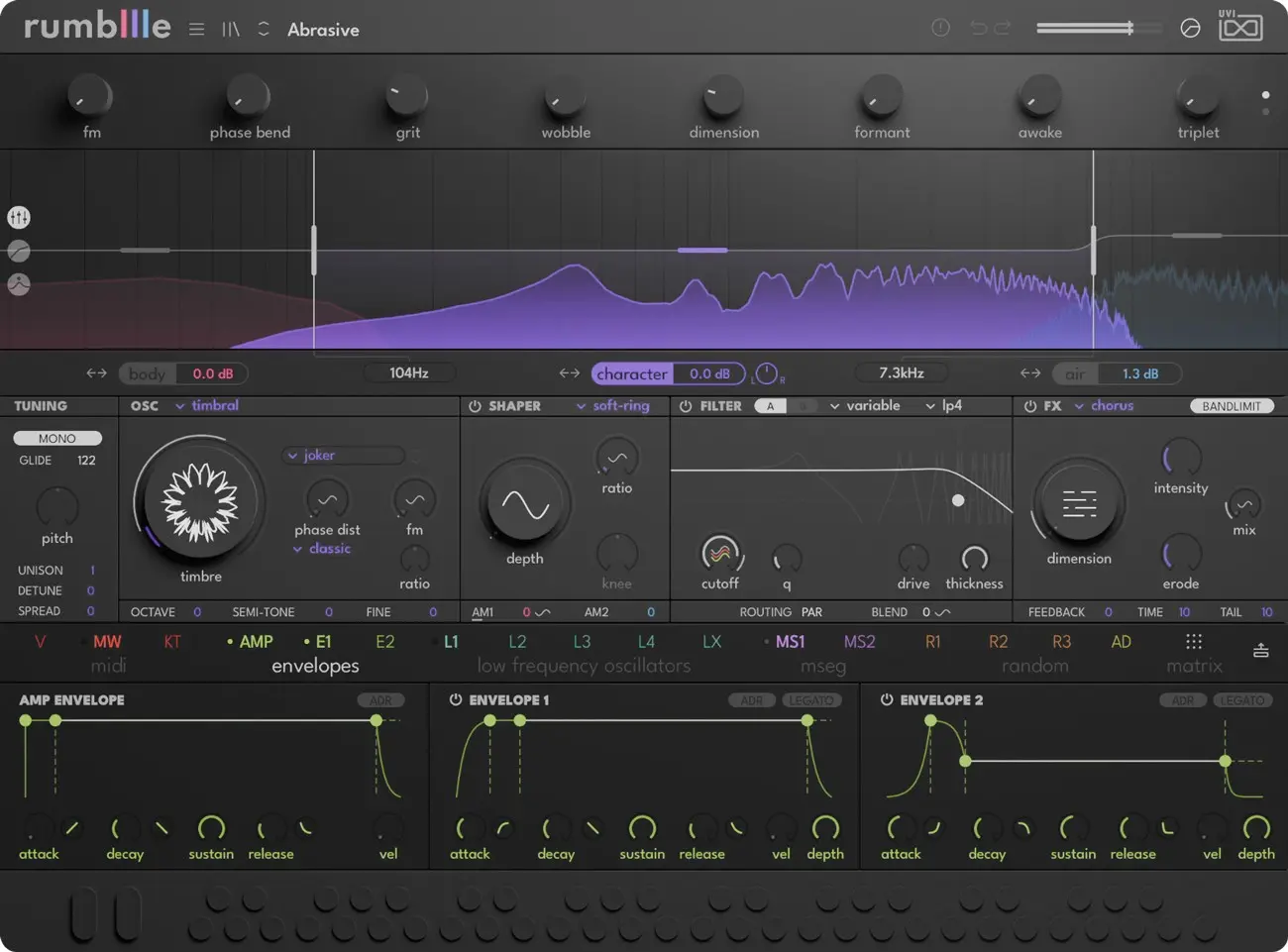Click the redo arrow

pyautogui.click(x=1003, y=28)
